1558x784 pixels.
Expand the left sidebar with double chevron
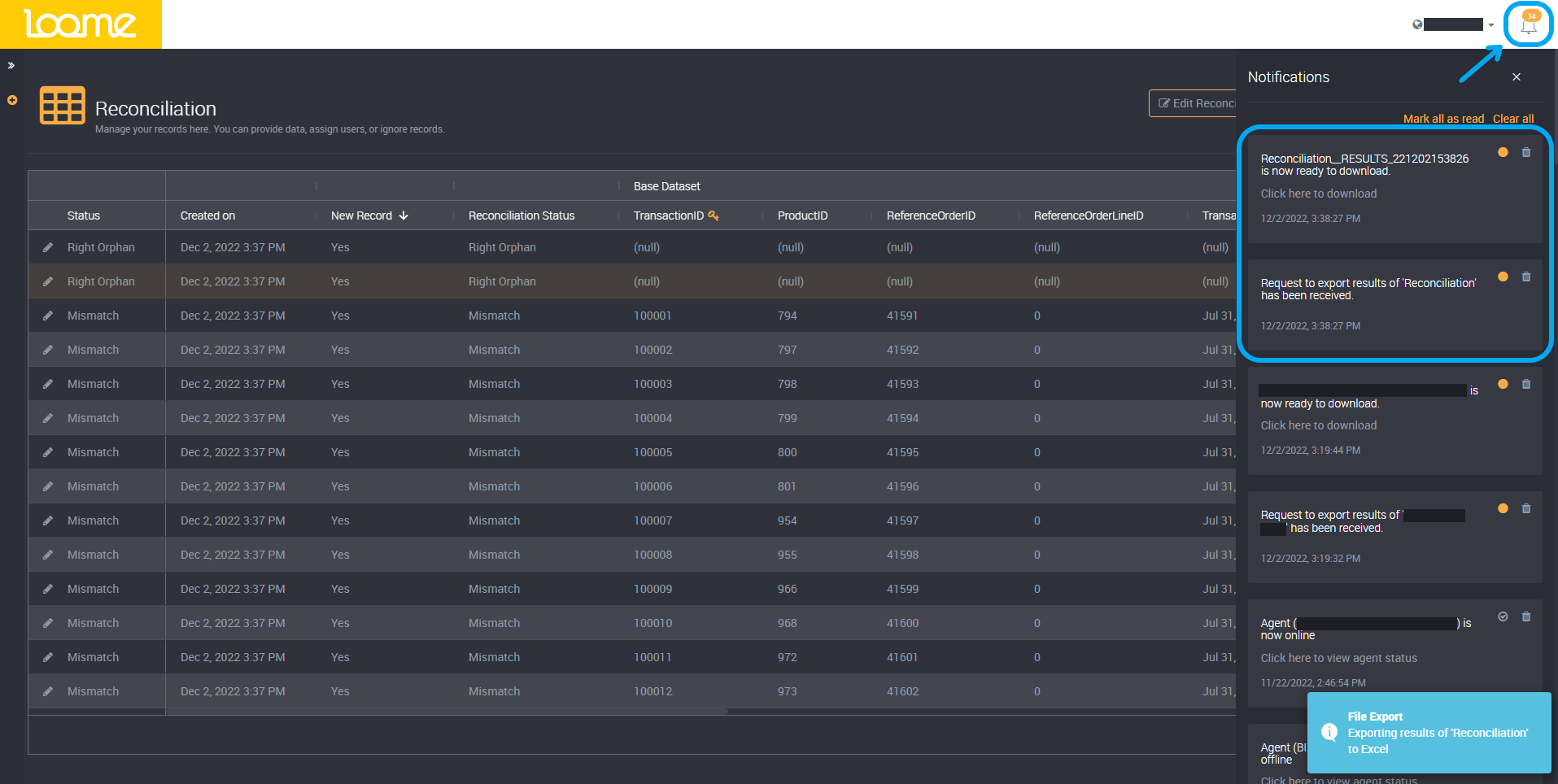(x=11, y=65)
